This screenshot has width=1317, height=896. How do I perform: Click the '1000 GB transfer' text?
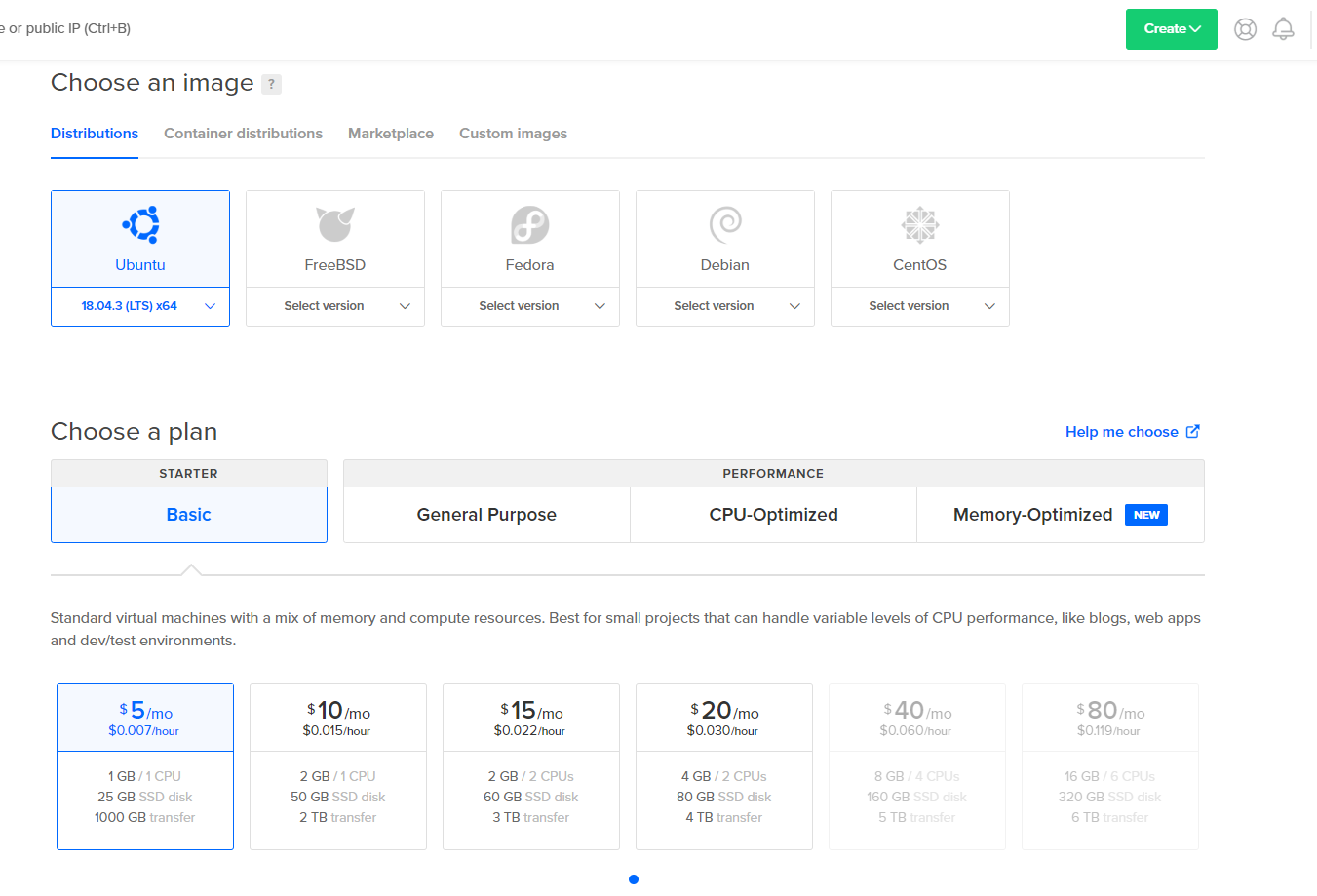point(145,817)
